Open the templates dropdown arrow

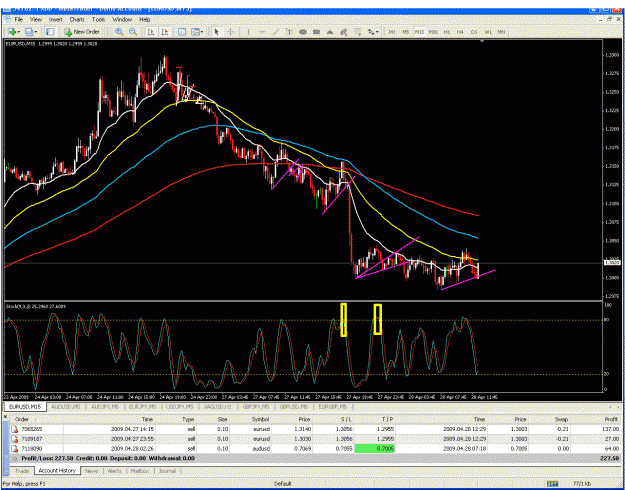point(202,32)
